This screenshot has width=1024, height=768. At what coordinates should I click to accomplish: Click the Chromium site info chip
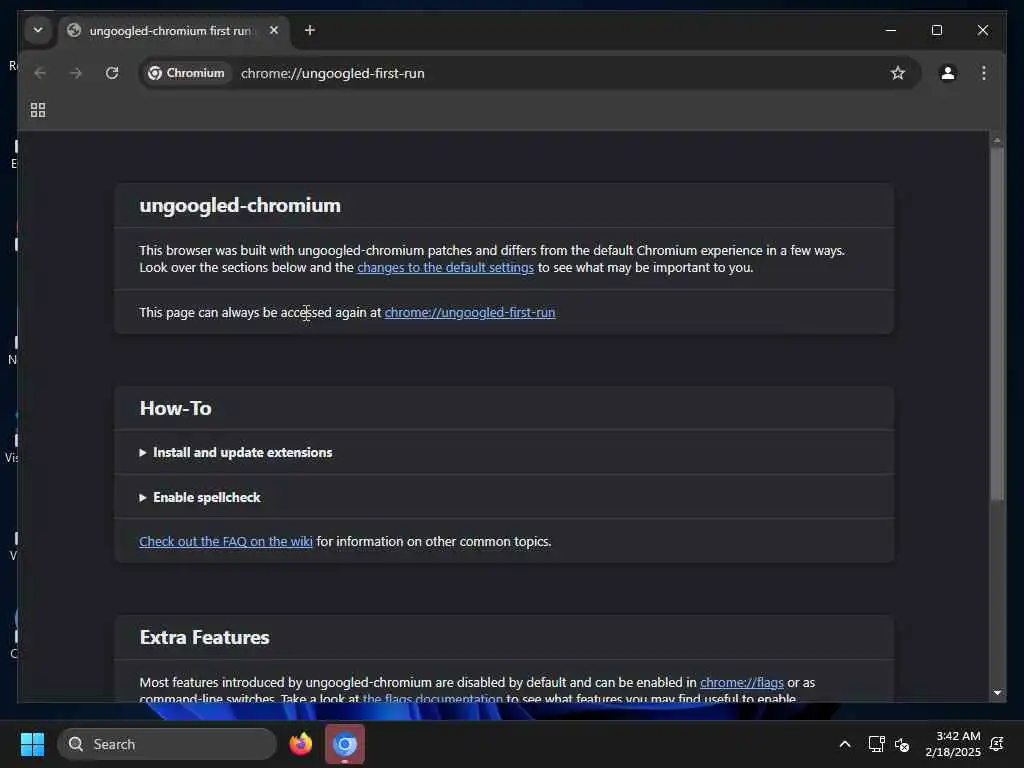click(x=186, y=73)
